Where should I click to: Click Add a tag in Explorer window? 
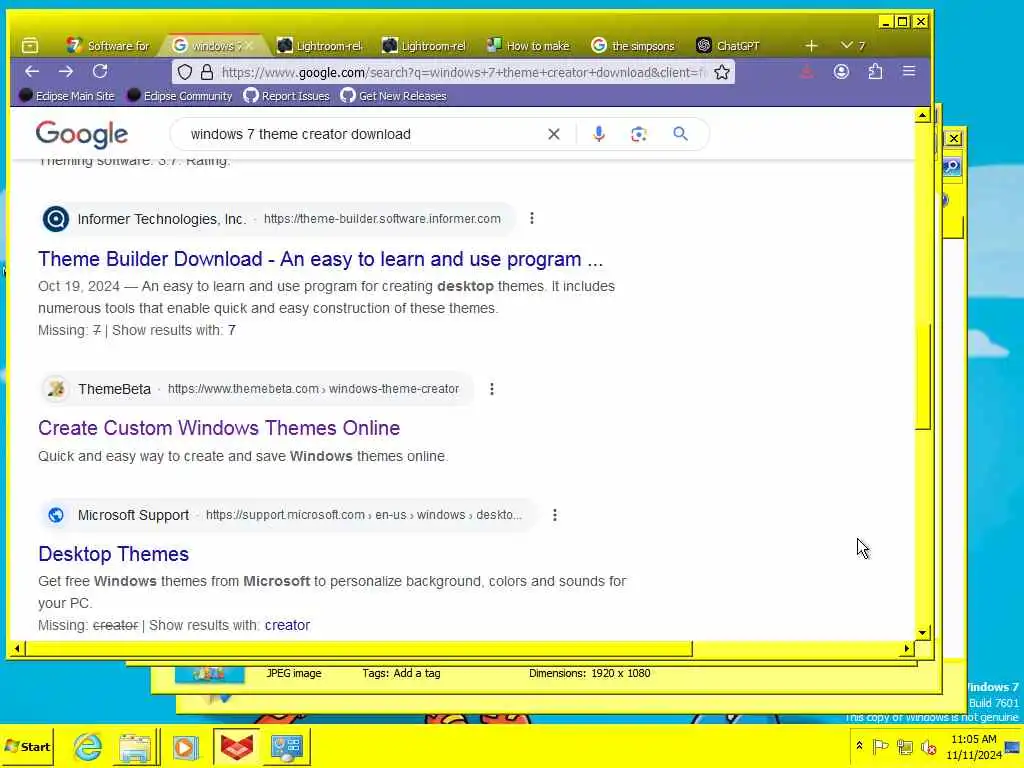click(x=417, y=673)
